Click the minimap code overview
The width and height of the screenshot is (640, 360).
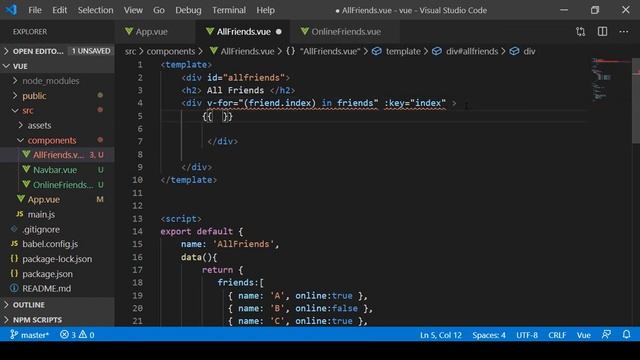(611, 80)
